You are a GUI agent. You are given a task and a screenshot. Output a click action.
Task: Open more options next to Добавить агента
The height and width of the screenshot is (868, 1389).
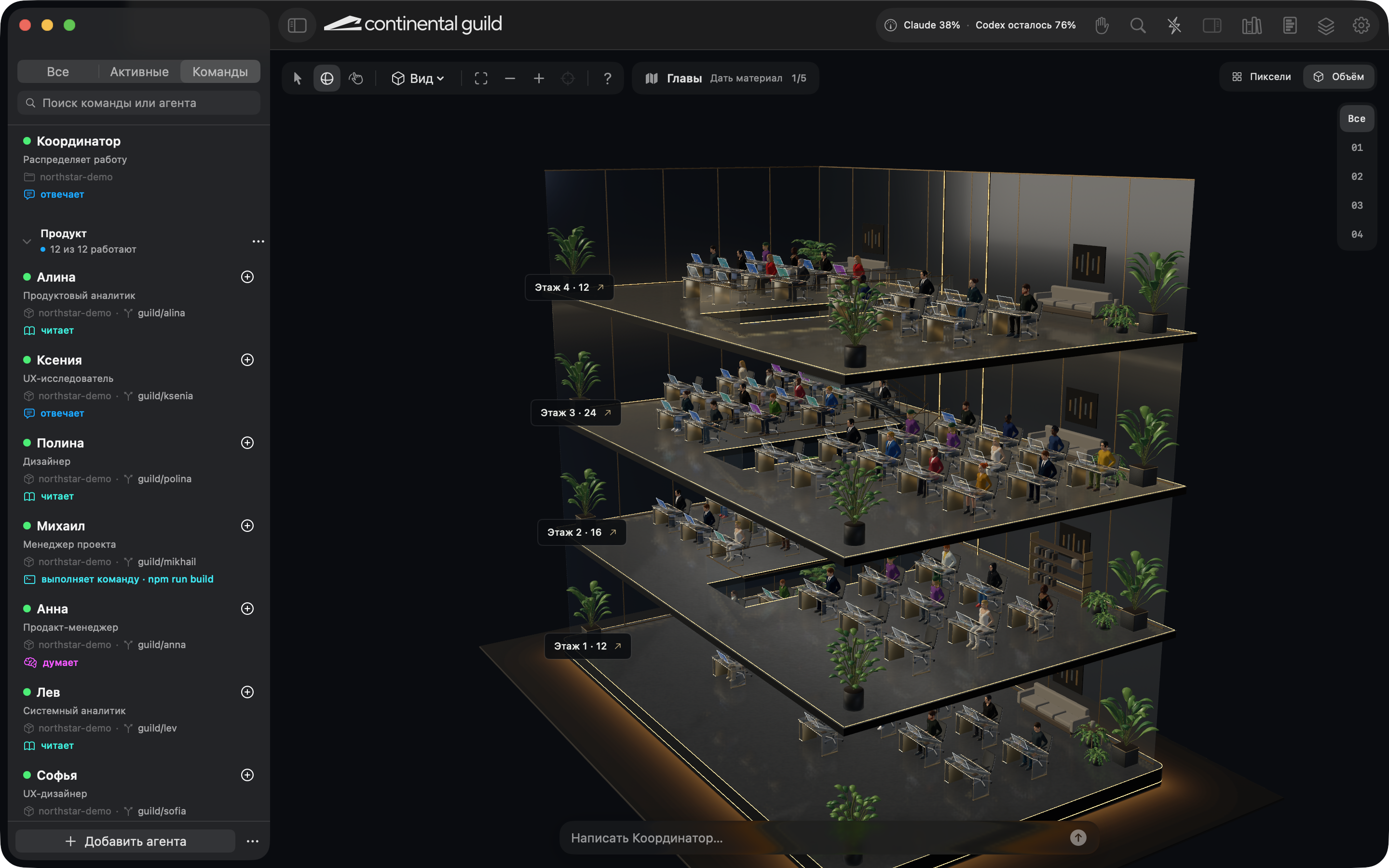(x=253, y=841)
